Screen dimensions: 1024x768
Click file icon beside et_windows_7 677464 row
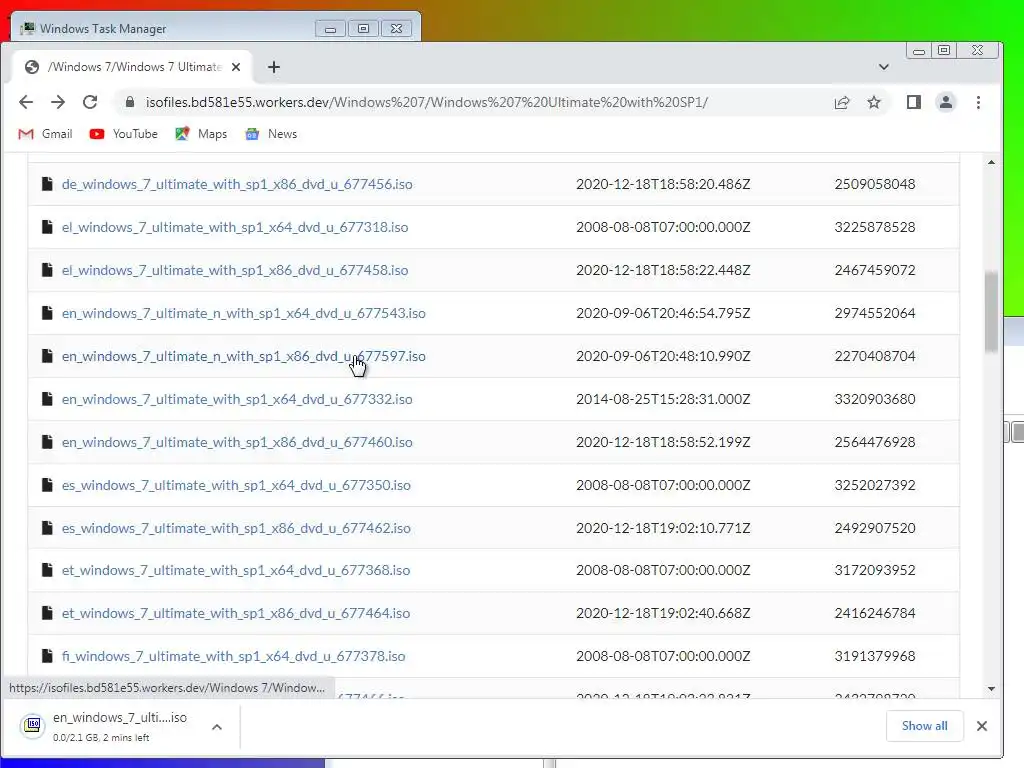pos(47,613)
